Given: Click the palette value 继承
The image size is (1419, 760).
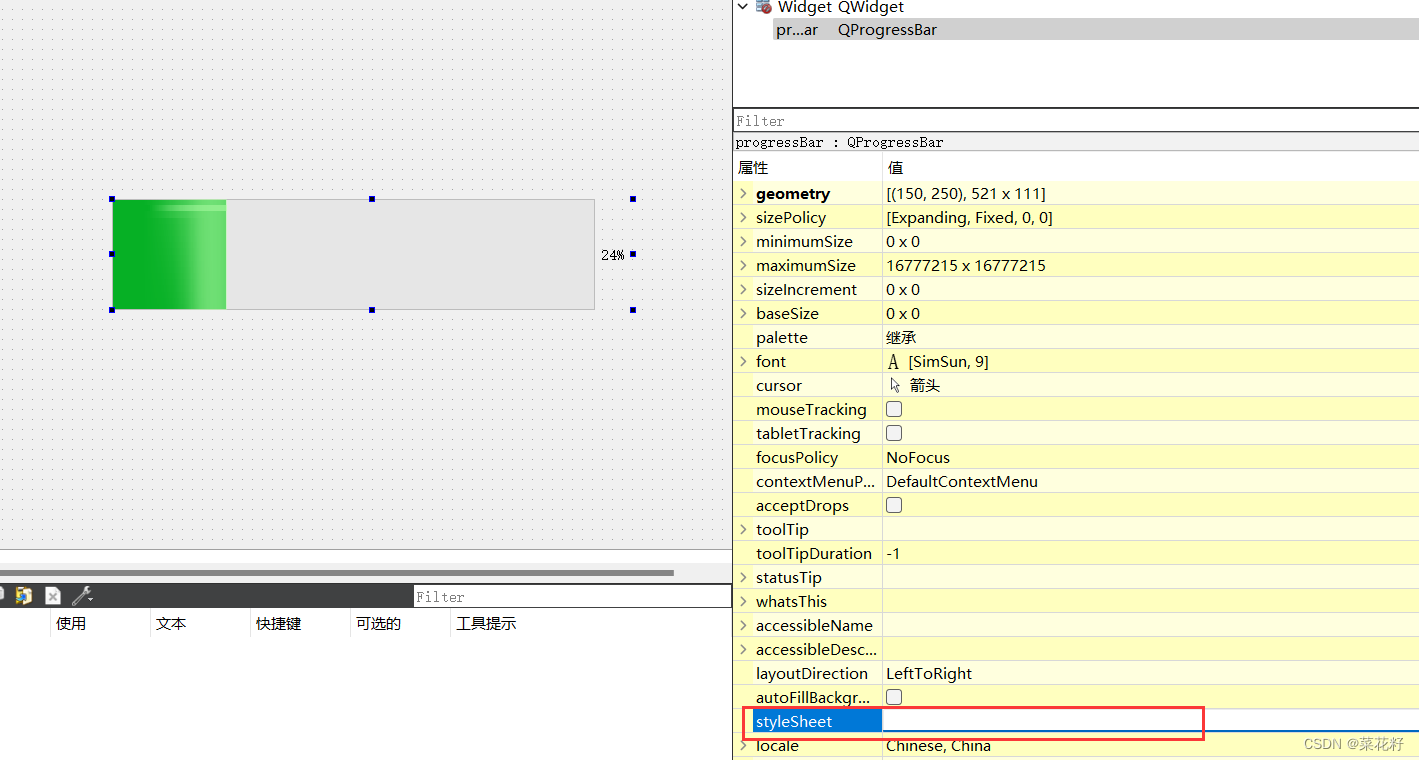Looking at the screenshot, I should [x=901, y=338].
